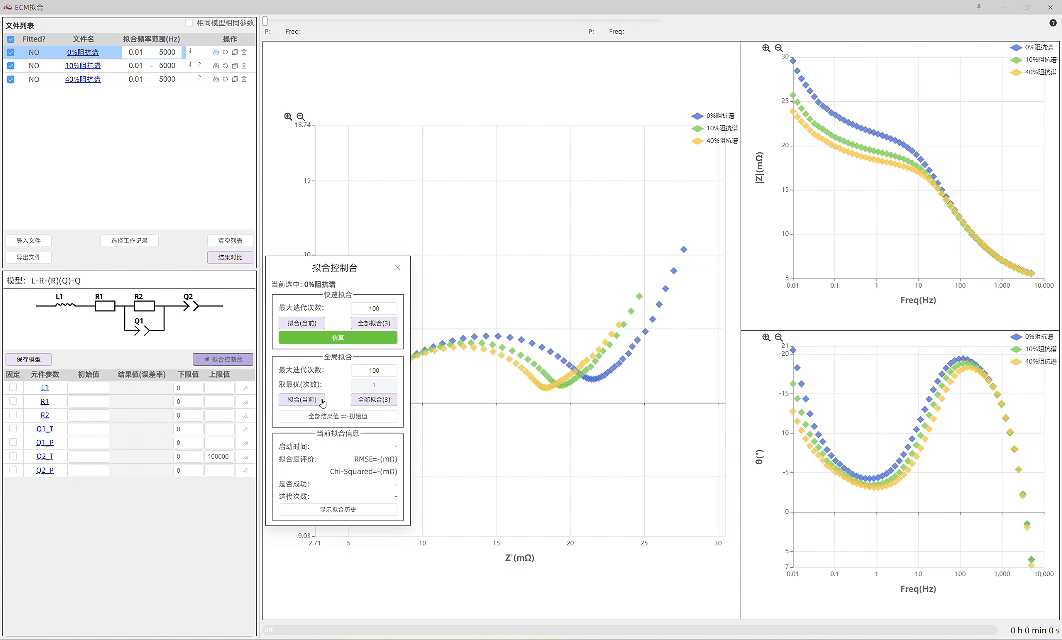Click the wide button at the fitting console bottom
The image size is (1062, 640).
click(x=338, y=509)
